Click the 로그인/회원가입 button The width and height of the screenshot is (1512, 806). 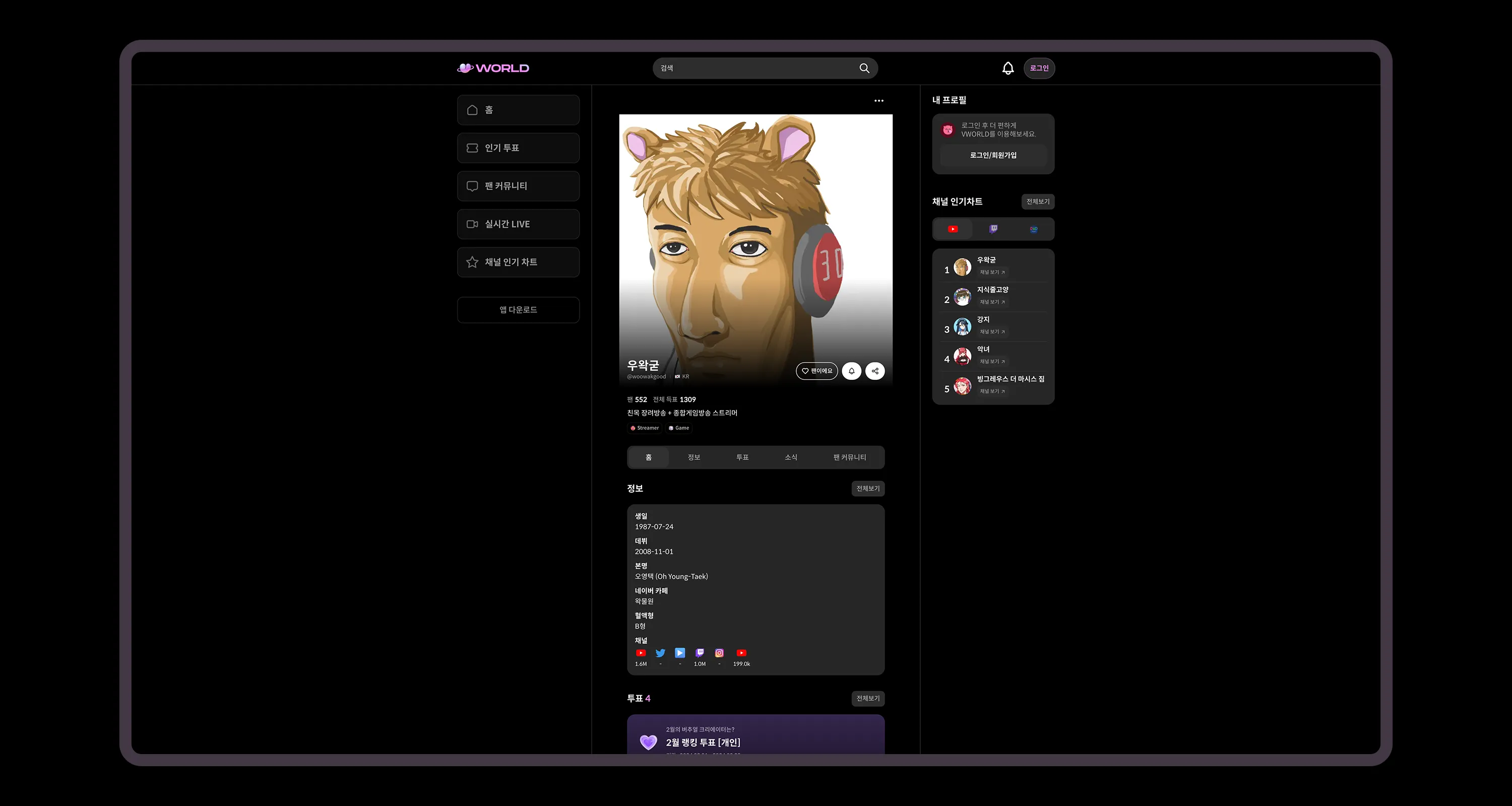point(993,156)
